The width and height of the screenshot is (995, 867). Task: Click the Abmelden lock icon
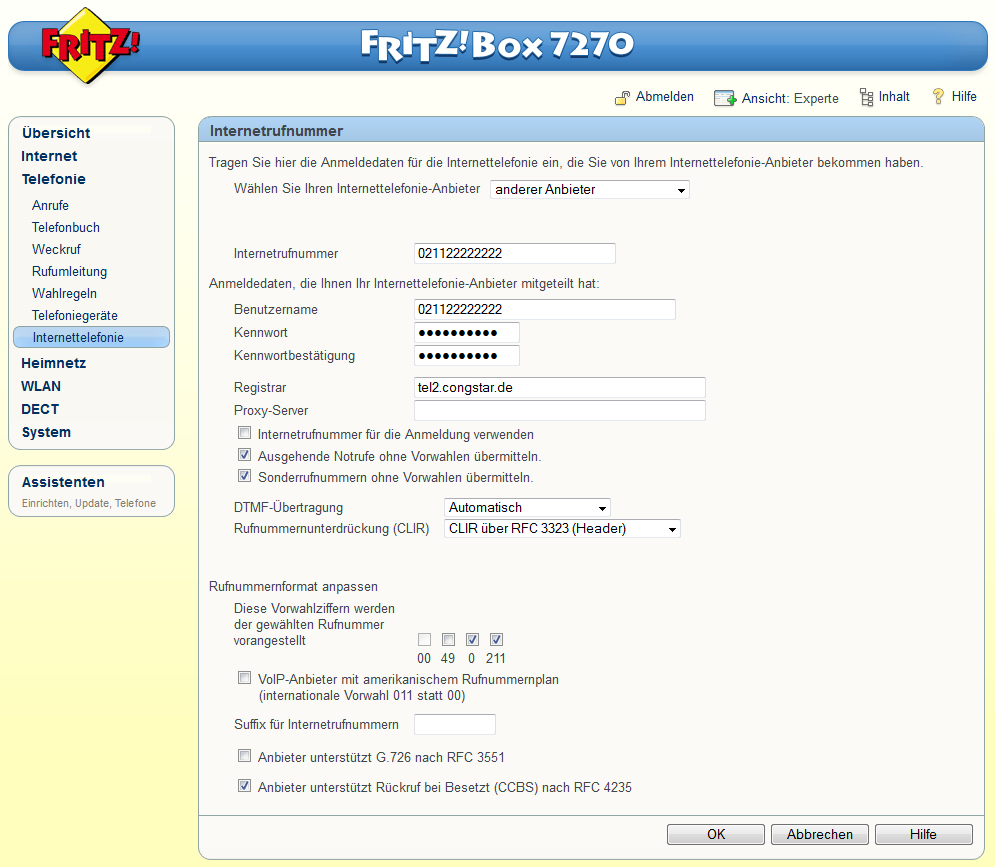coord(623,98)
